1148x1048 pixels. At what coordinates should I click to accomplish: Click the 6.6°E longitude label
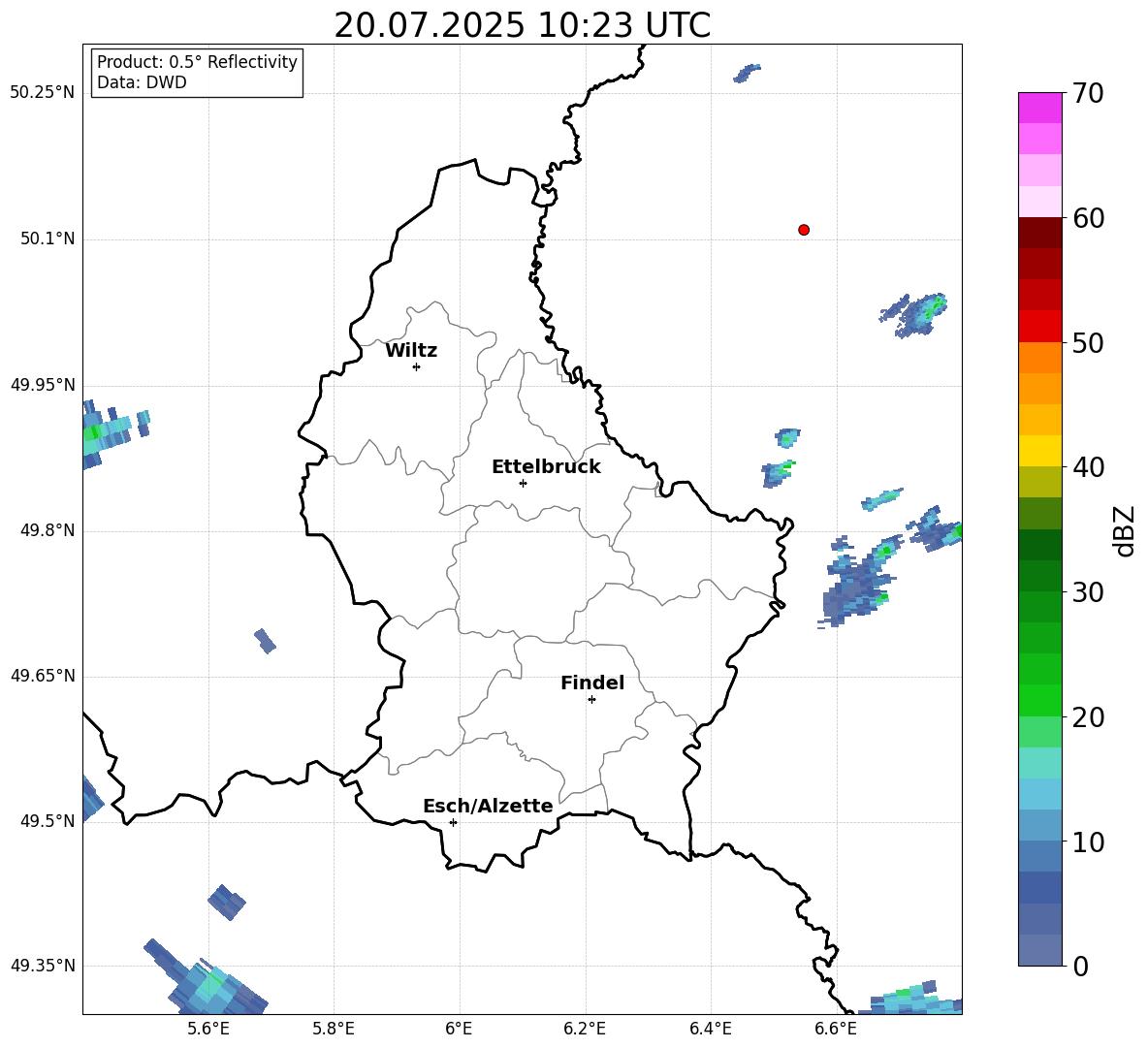(836, 1029)
